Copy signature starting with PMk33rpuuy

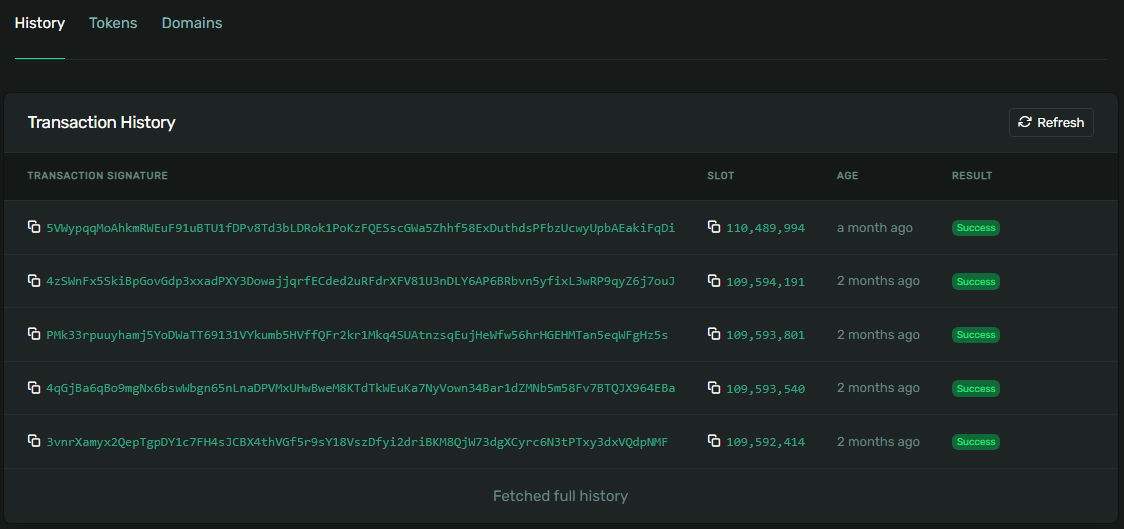34,333
